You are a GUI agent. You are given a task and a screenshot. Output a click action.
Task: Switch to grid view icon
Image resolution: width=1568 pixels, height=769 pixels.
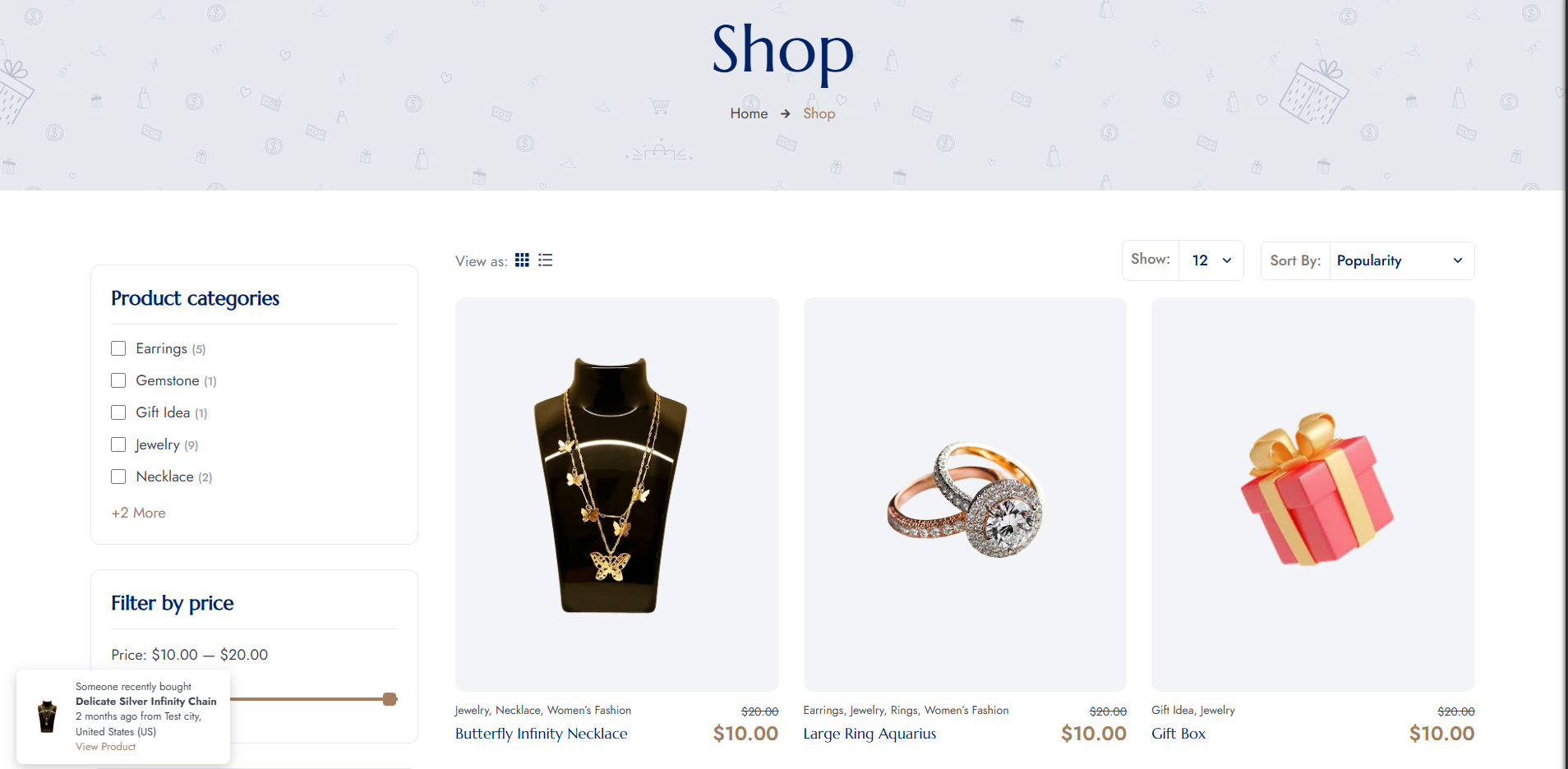point(522,260)
